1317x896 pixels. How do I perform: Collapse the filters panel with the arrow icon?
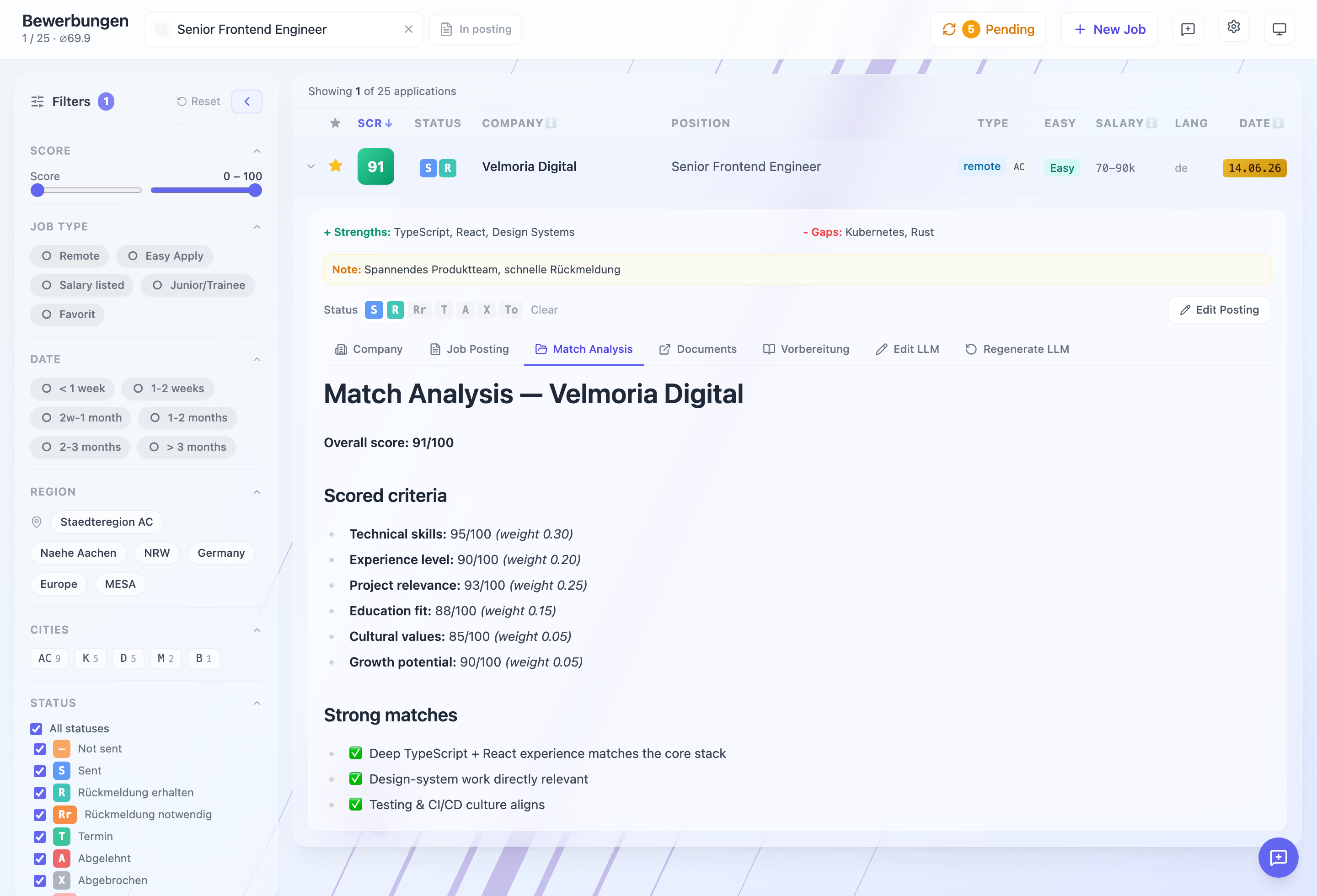[247, 101]
